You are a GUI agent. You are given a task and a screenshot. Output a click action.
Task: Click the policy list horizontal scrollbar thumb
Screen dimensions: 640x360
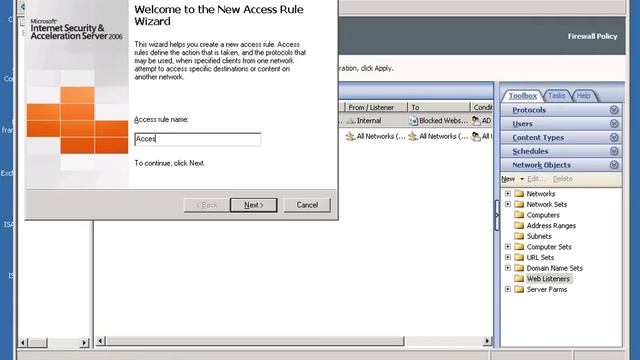tap(255, 341)
